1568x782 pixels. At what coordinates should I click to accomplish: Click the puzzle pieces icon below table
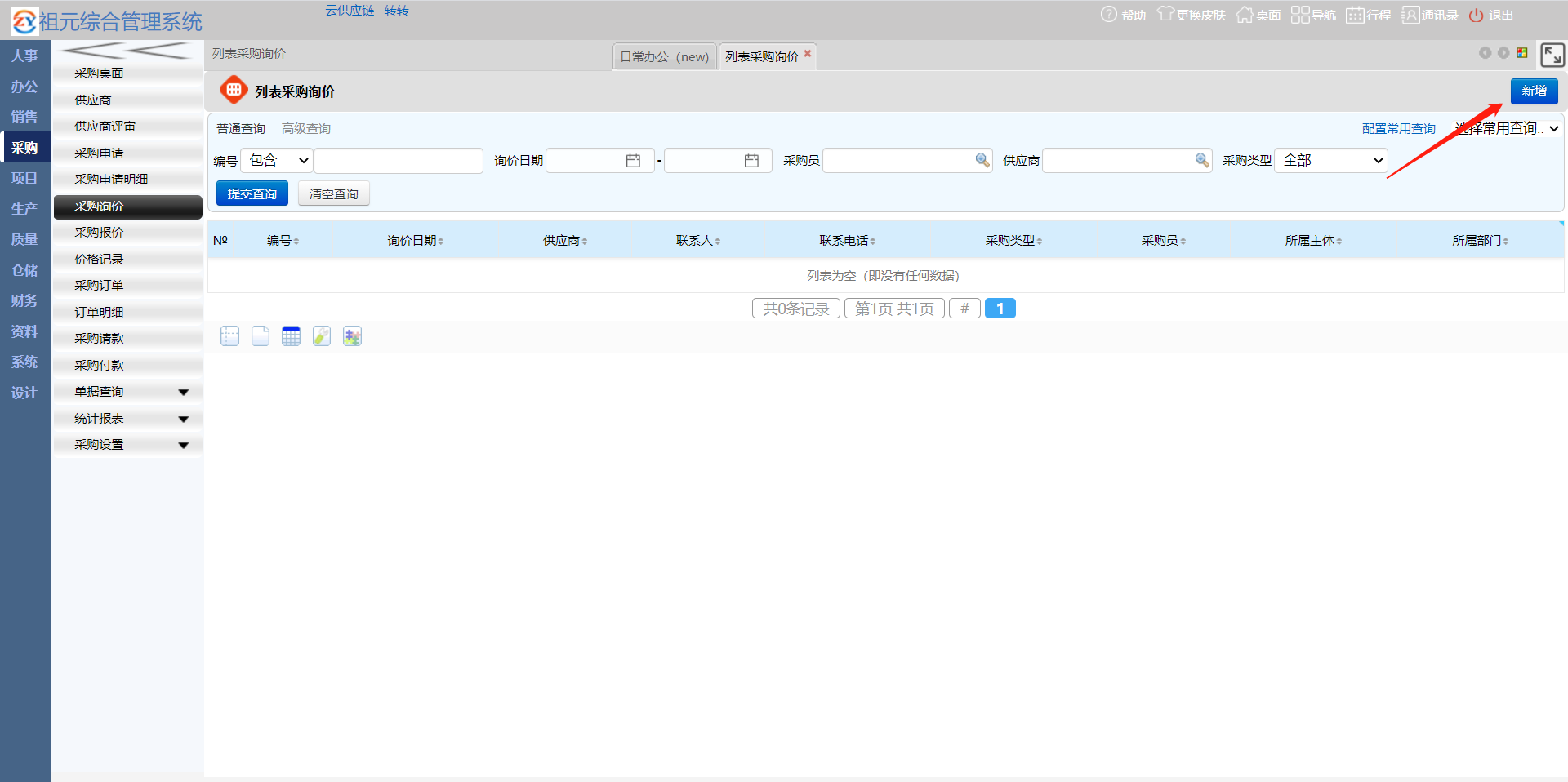(x=352, y=336)
